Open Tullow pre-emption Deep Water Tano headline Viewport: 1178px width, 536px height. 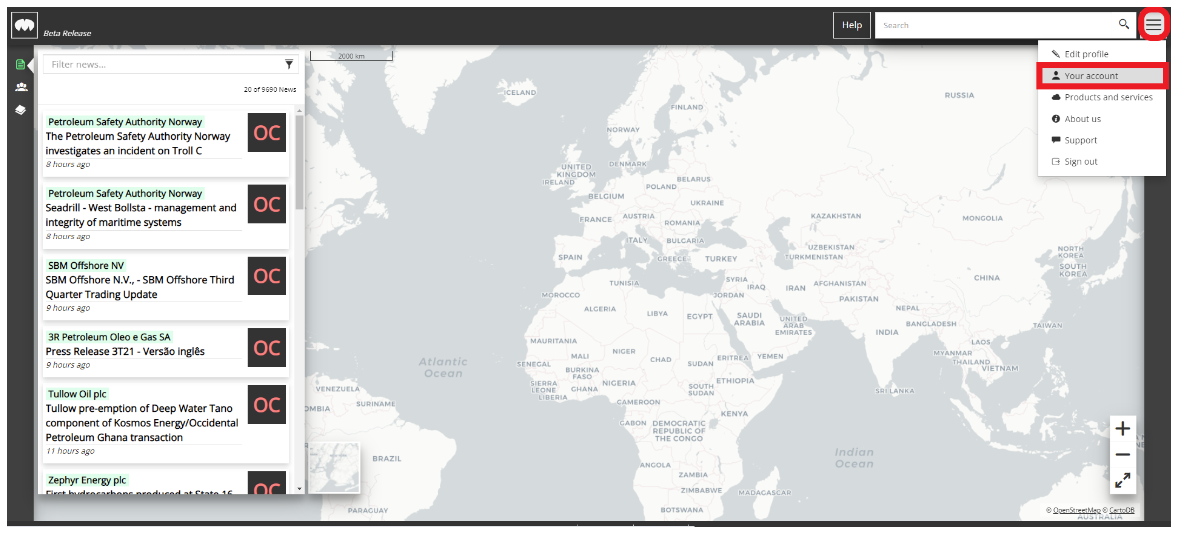tap(142, 422)
